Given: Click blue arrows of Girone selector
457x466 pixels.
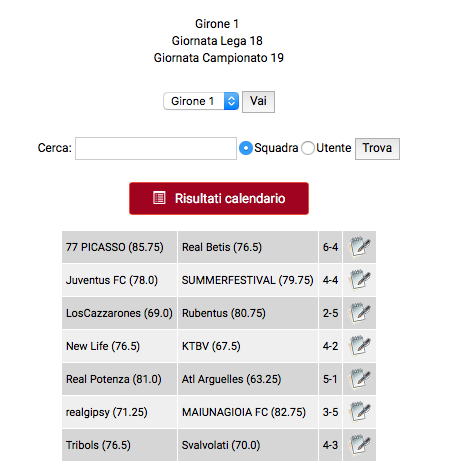Looking at the screenshot, I should click(231, 101).
